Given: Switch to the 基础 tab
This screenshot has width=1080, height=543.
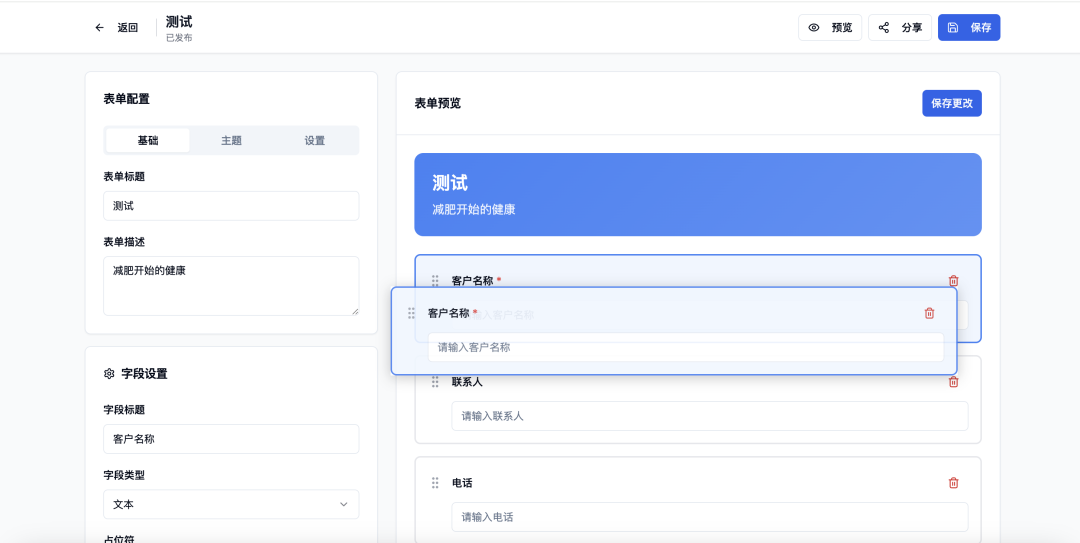Looking at the screenshot, I should click(147, 141).
